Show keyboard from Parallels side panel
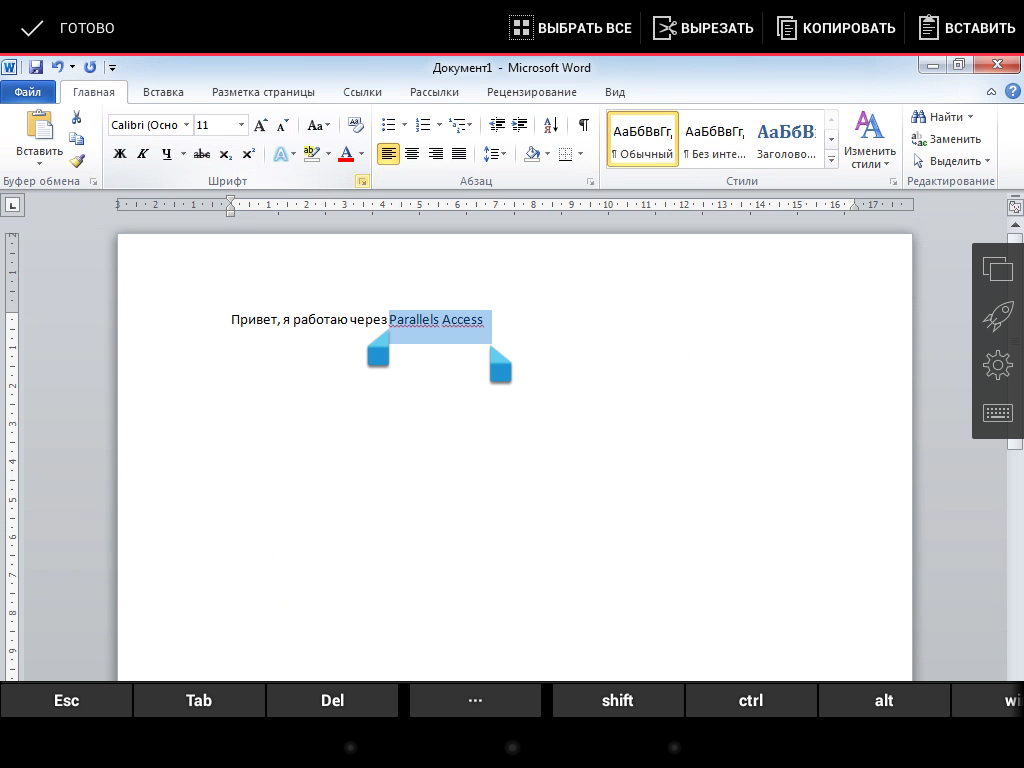Screen dimensions: 1024x768 (997, 413)
